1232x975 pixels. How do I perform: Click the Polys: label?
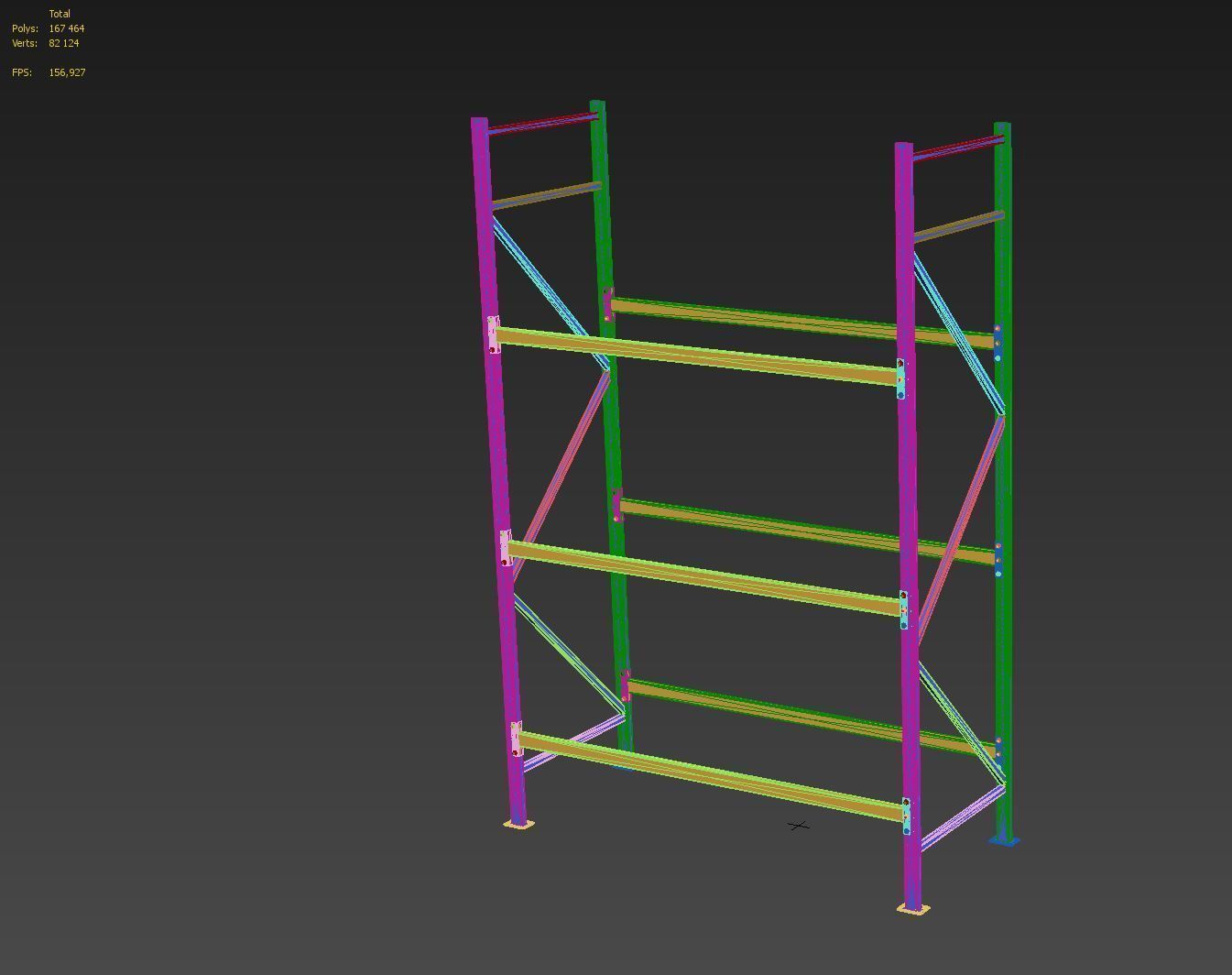pyautogui.click(x=25, y=28)
